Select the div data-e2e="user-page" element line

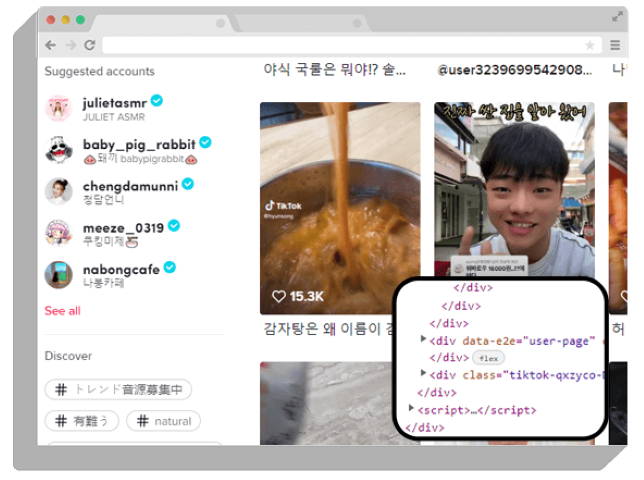pyautogui.click(x=512, y=341)
